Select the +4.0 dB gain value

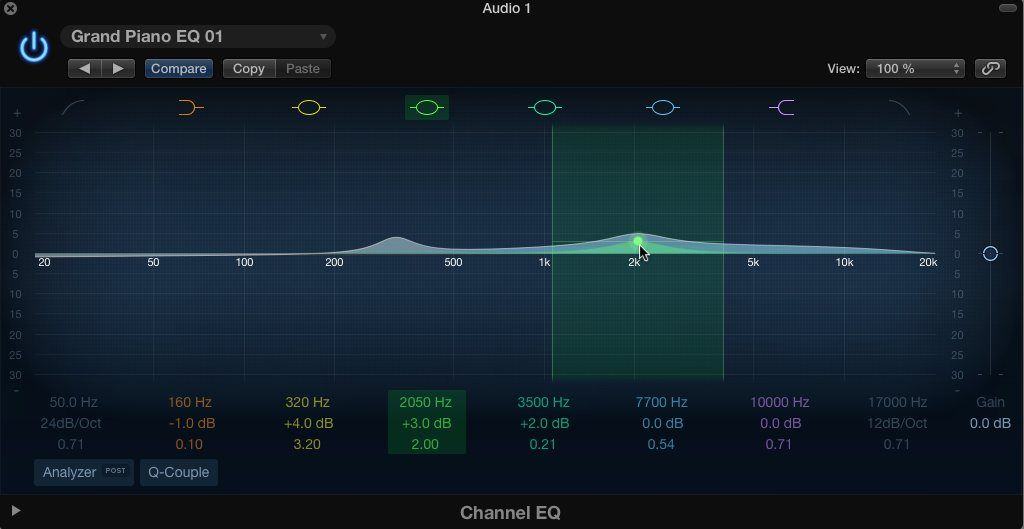click(x=308, y=423)
